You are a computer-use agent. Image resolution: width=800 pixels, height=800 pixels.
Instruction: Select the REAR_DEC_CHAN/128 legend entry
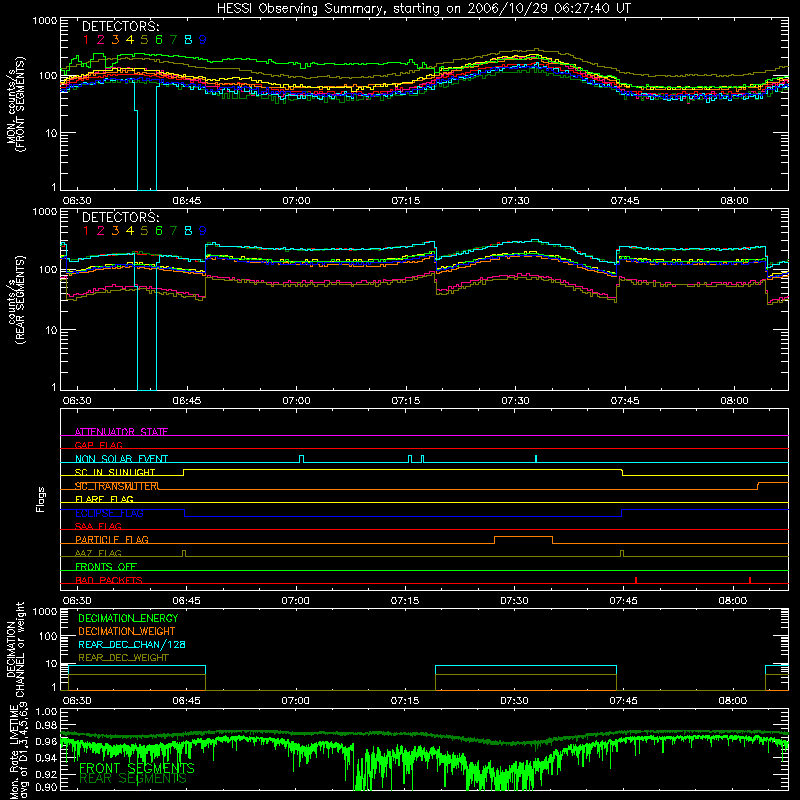pos(132,644)
